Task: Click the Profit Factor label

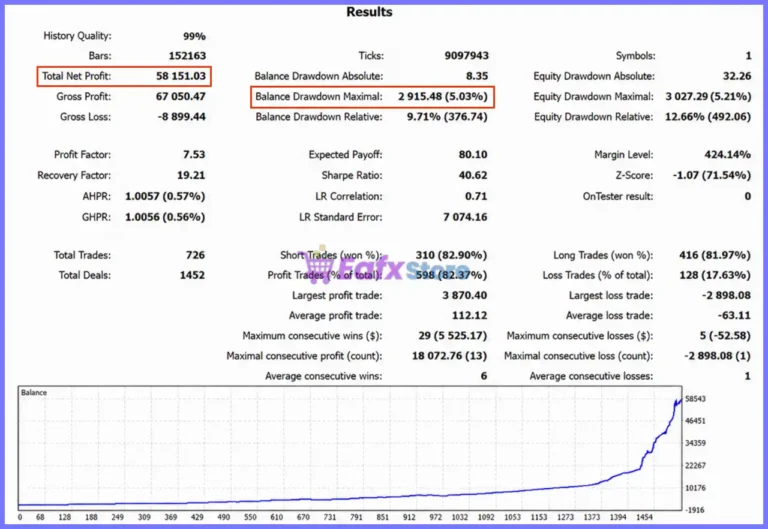Action: click(82, 155)
